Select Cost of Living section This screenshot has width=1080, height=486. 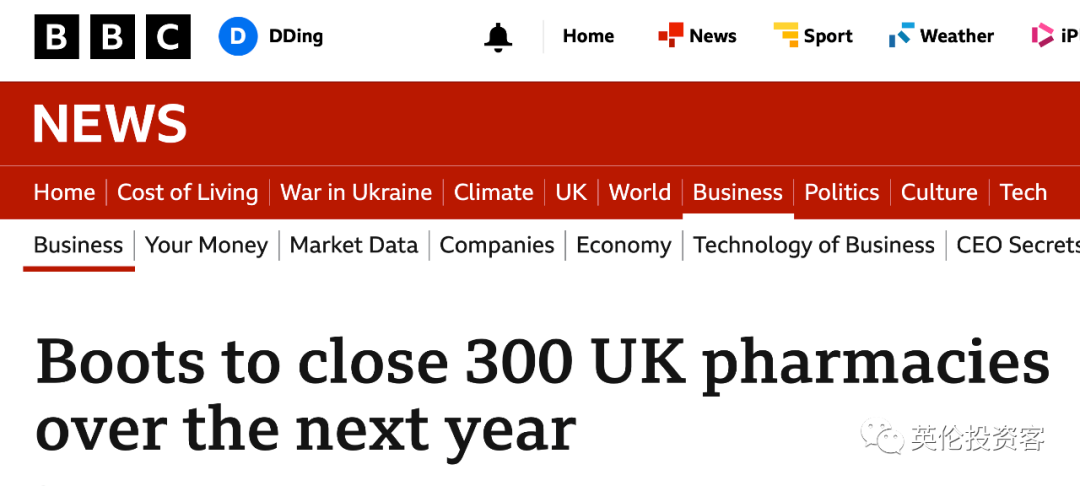tap(187, 192)
